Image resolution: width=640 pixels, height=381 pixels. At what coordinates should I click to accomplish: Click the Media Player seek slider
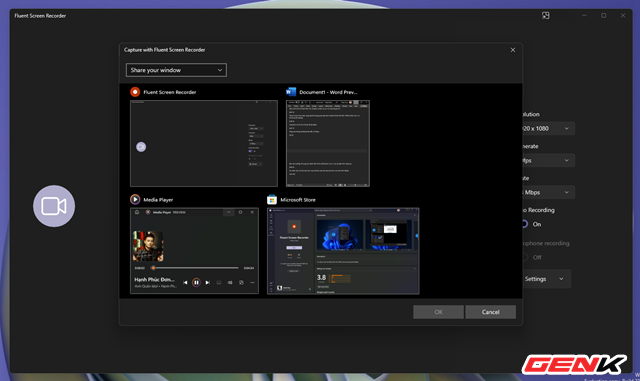point(195,268)
